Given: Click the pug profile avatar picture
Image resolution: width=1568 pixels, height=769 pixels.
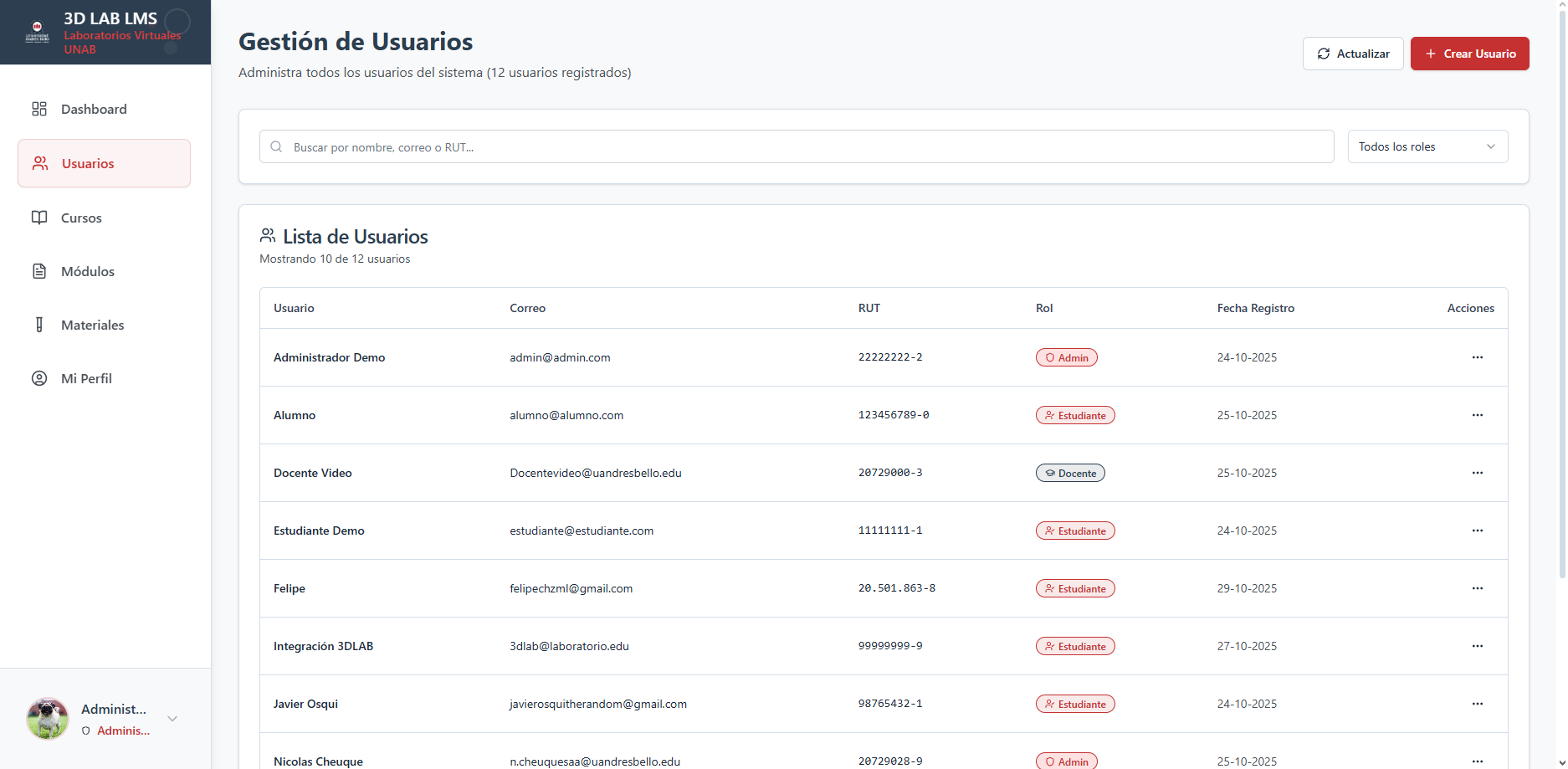Looking at the screenshot, I should pos(48,719).
